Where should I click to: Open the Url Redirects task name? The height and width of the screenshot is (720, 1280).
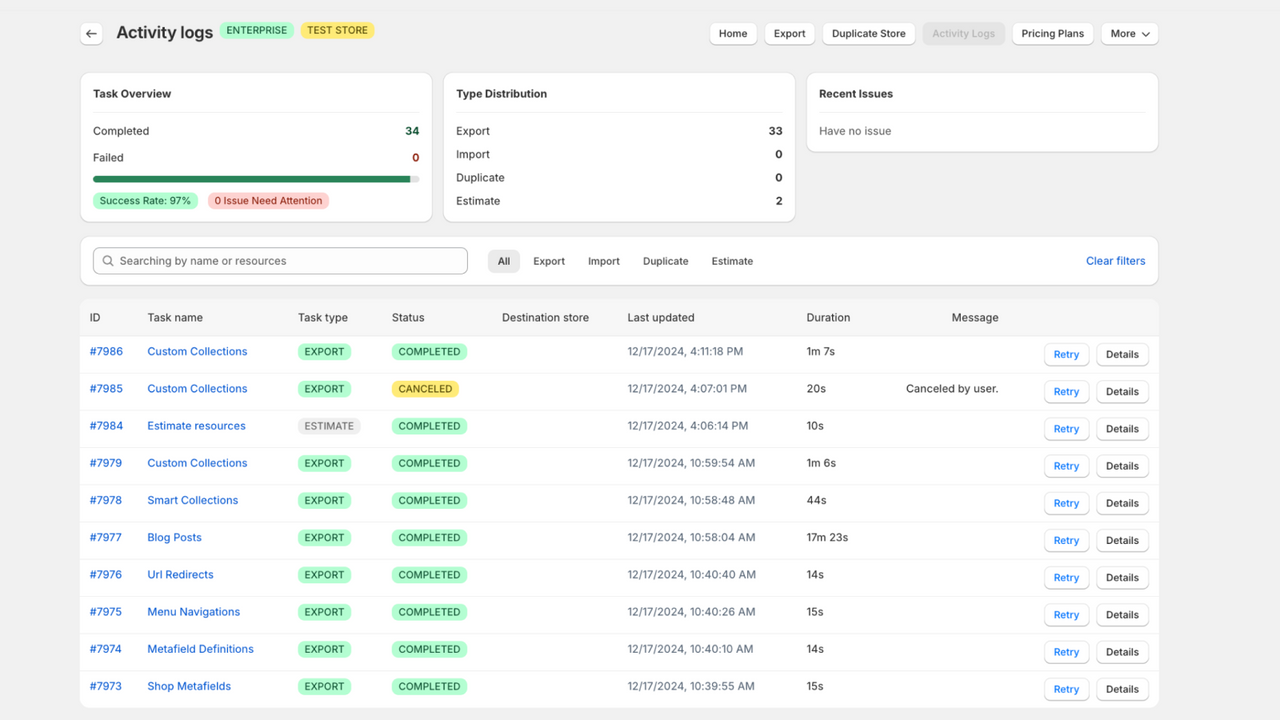(180, 574)
